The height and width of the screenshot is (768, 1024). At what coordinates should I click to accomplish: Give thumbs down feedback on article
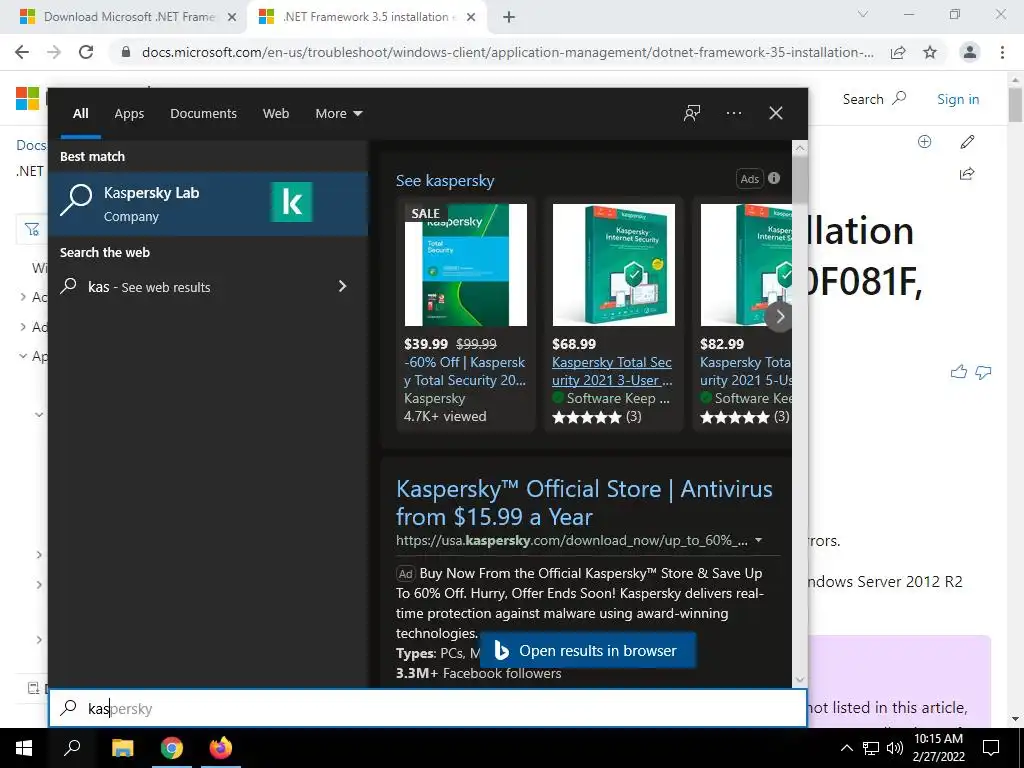tap(983, 372)
